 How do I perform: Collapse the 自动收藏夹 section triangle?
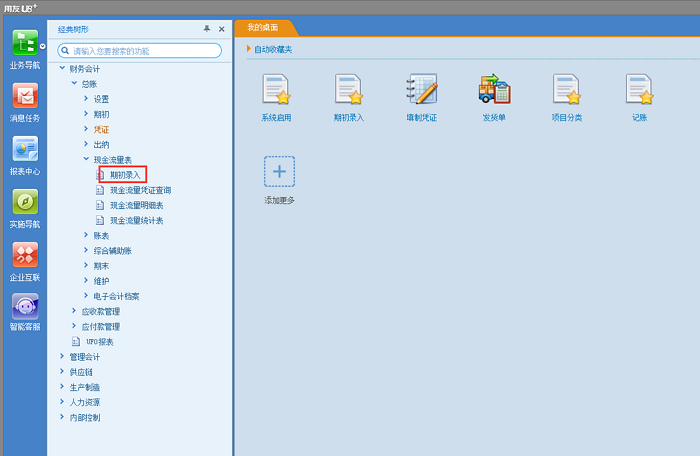click(x=249, y=49)
